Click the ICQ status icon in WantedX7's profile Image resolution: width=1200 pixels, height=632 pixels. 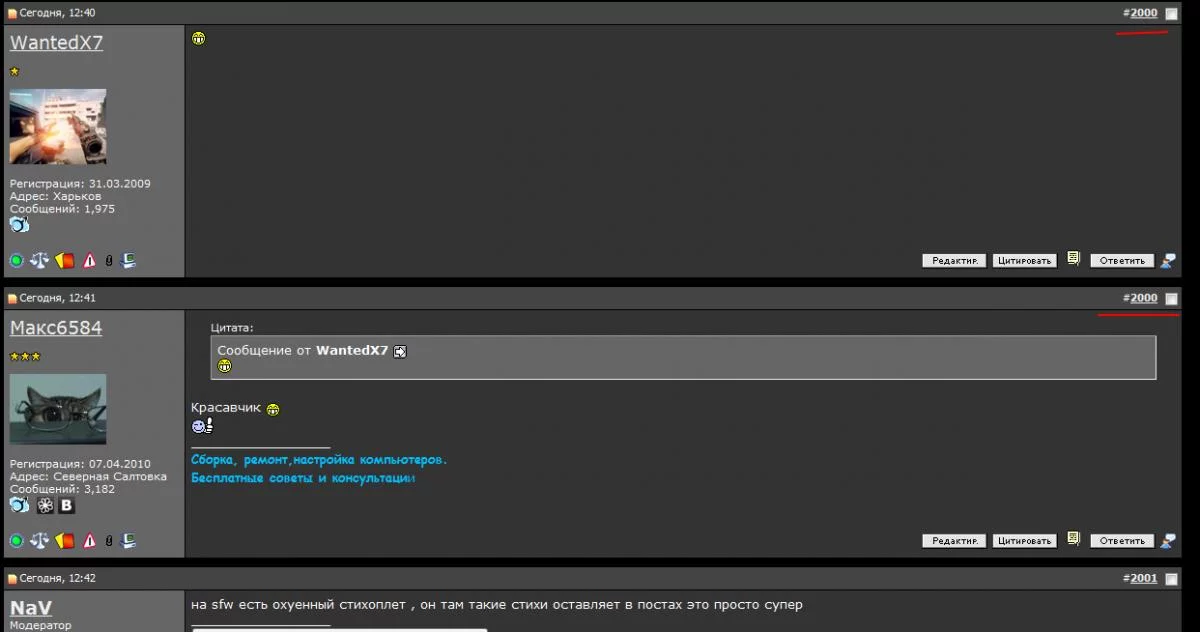pyautogui.click(x=18, y=225)
